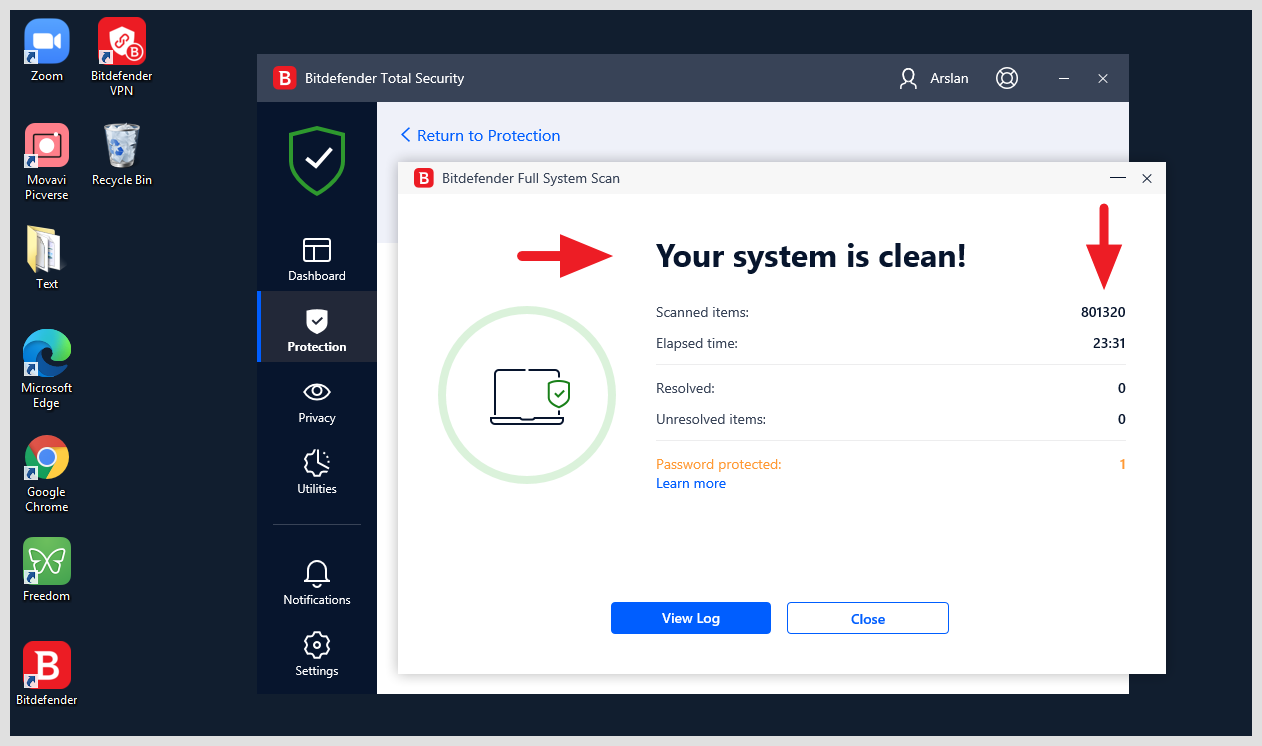
Task: Open the Settings sidebar section
Action: (317, 654)
